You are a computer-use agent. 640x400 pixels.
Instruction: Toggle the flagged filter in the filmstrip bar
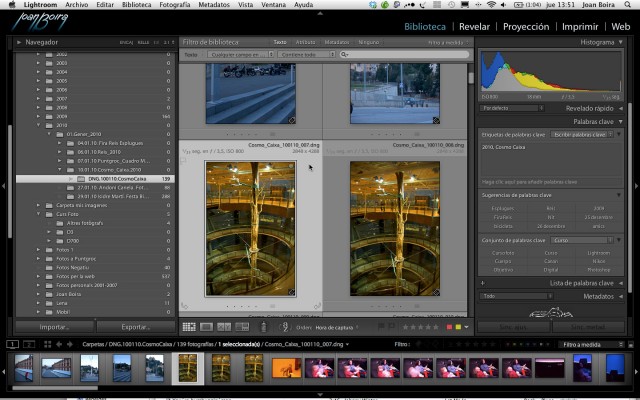point(419,344)
